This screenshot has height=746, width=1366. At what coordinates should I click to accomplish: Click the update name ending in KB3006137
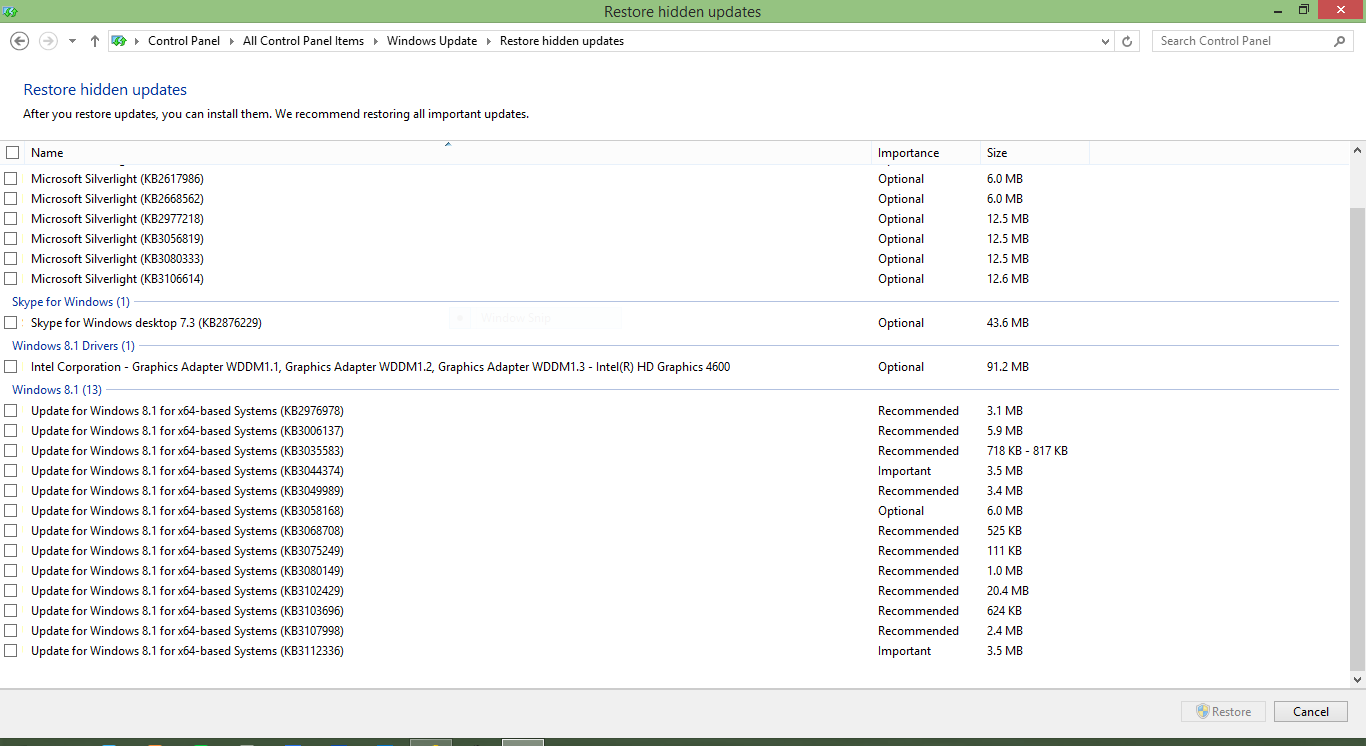click(187, 430)
